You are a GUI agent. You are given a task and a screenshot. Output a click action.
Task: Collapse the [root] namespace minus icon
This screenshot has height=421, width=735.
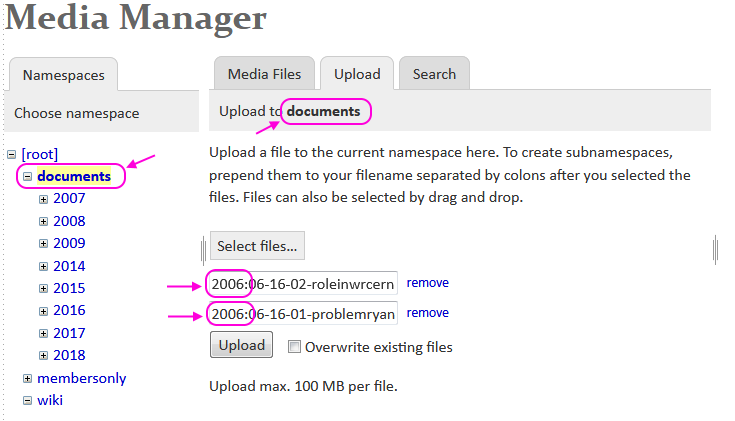coord(12,155)
